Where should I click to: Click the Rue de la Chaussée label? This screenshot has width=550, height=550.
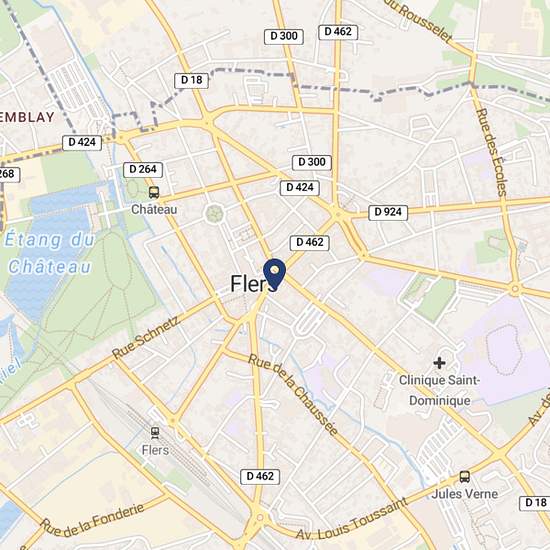tap(293, 394)
